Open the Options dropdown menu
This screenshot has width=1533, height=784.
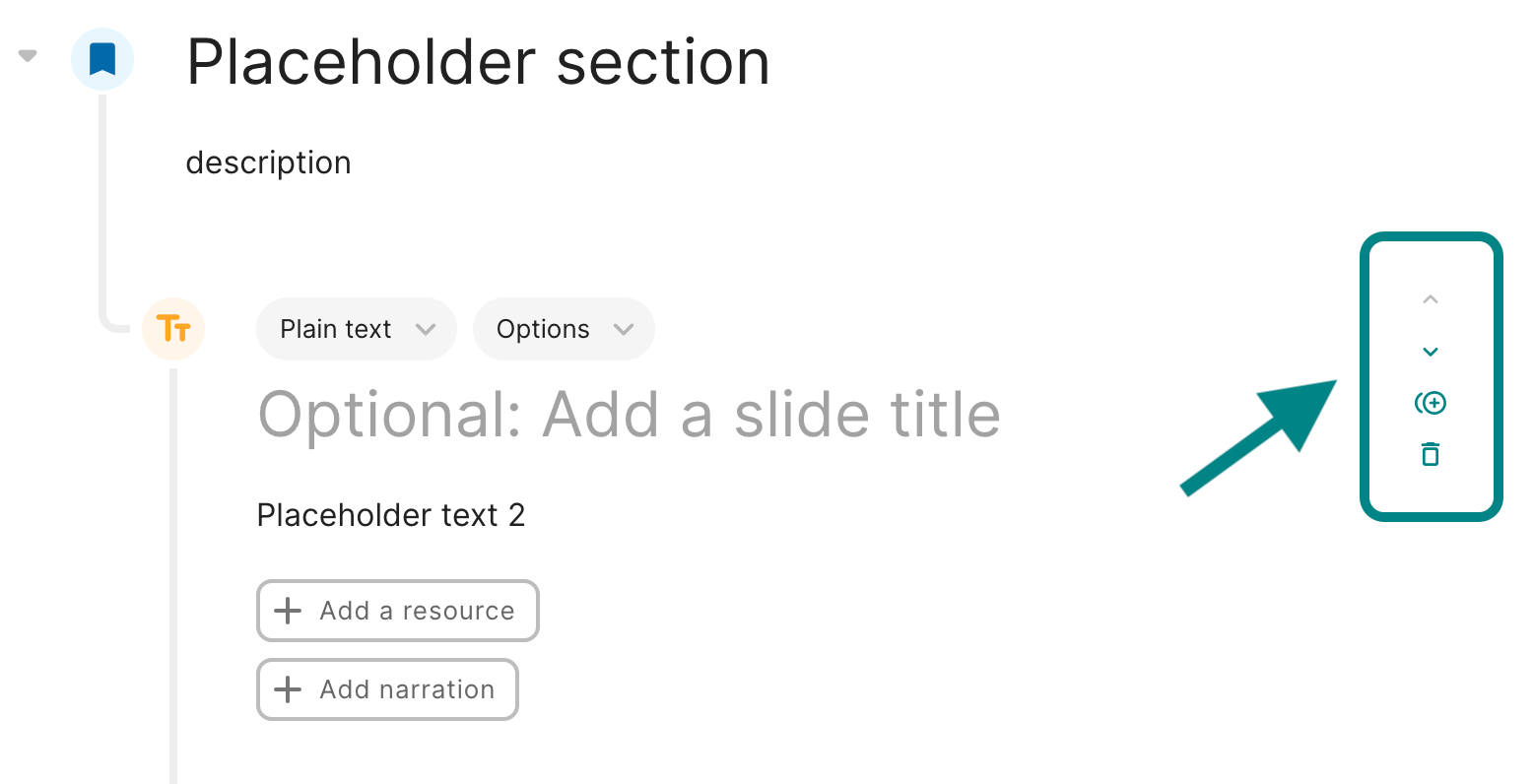click(564, 329)
